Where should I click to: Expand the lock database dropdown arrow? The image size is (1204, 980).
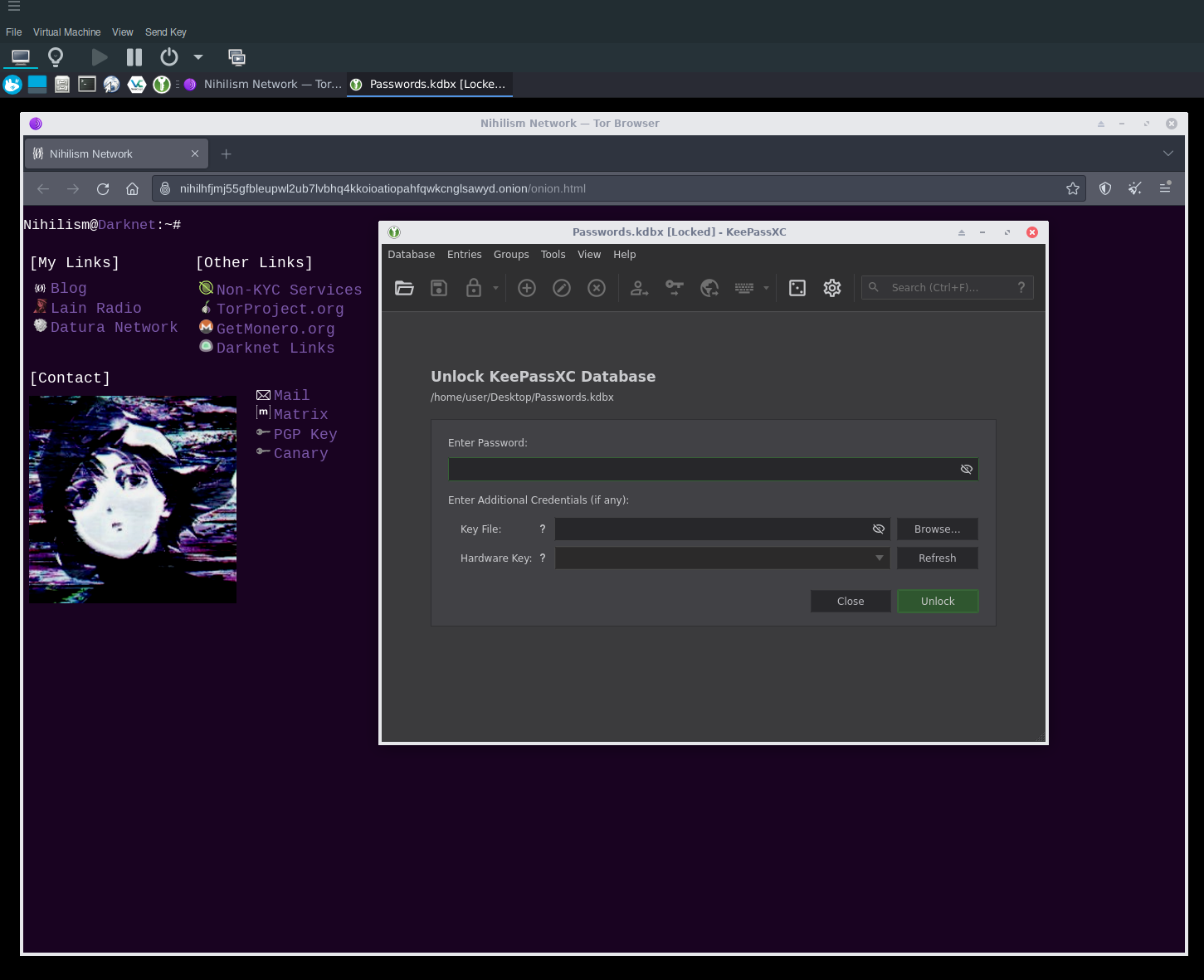pos(495,288)
